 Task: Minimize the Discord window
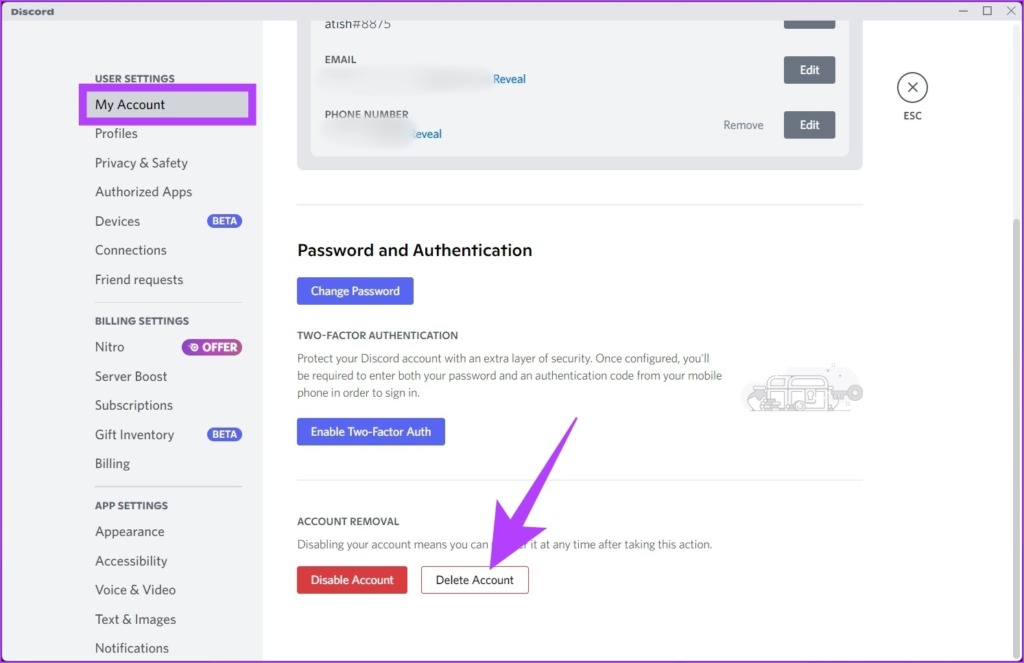(963, 10)
